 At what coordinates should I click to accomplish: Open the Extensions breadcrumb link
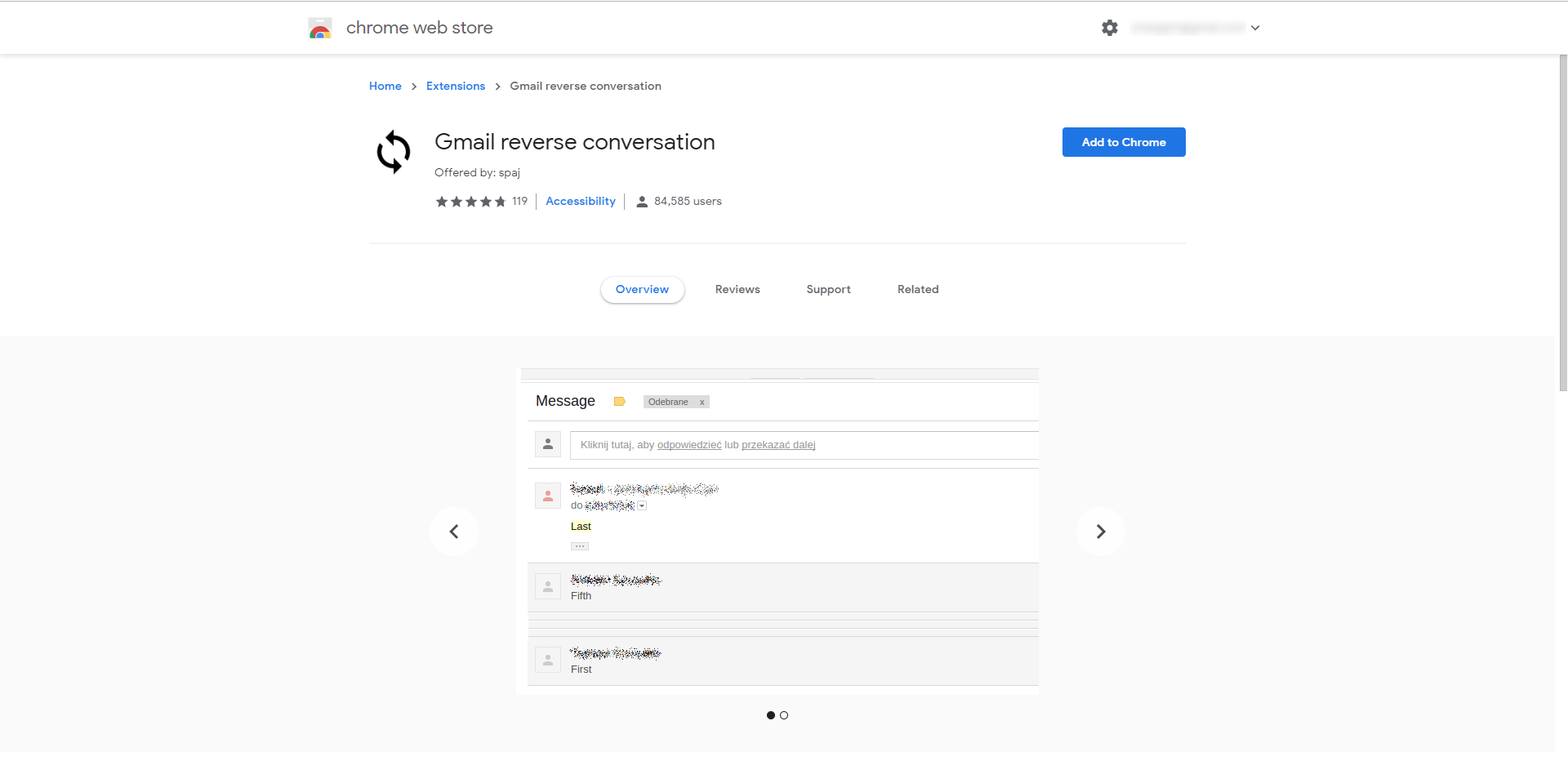[456, 86]
